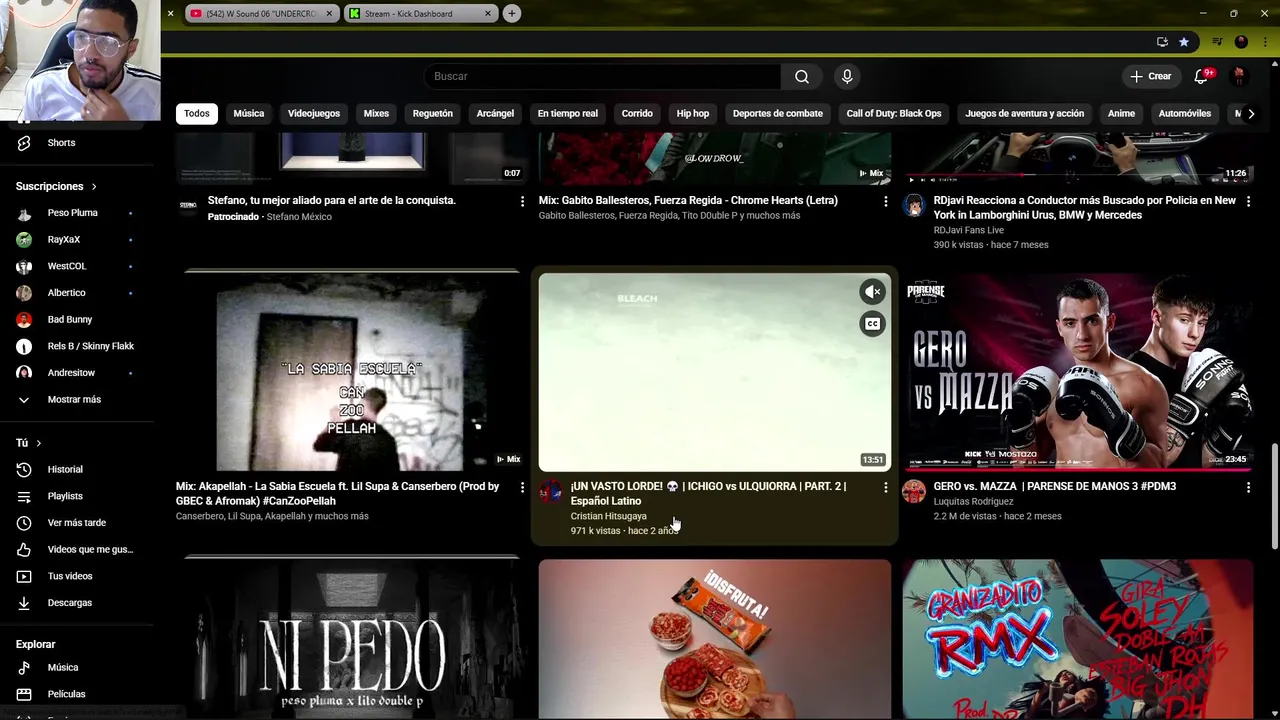The width and height of the screenshot is (1280, 720).
Task: Open Luquitas Rodriguez channel link
Action: pos(973,502)
